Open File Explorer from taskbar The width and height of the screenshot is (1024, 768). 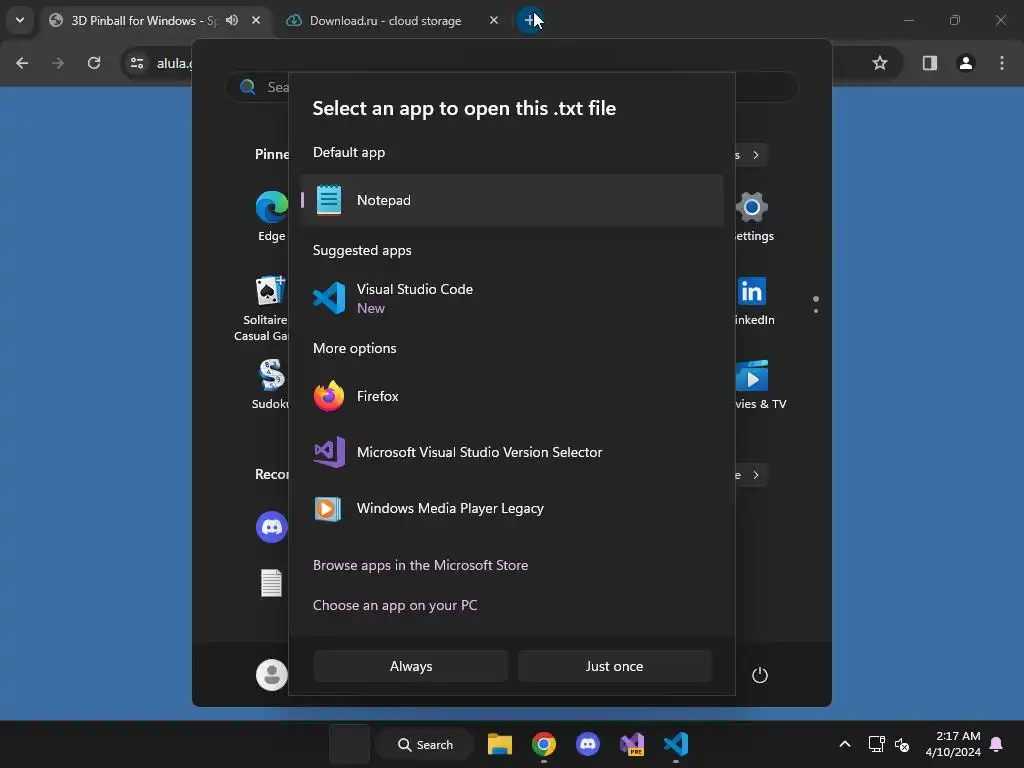[x=500, y=744]
